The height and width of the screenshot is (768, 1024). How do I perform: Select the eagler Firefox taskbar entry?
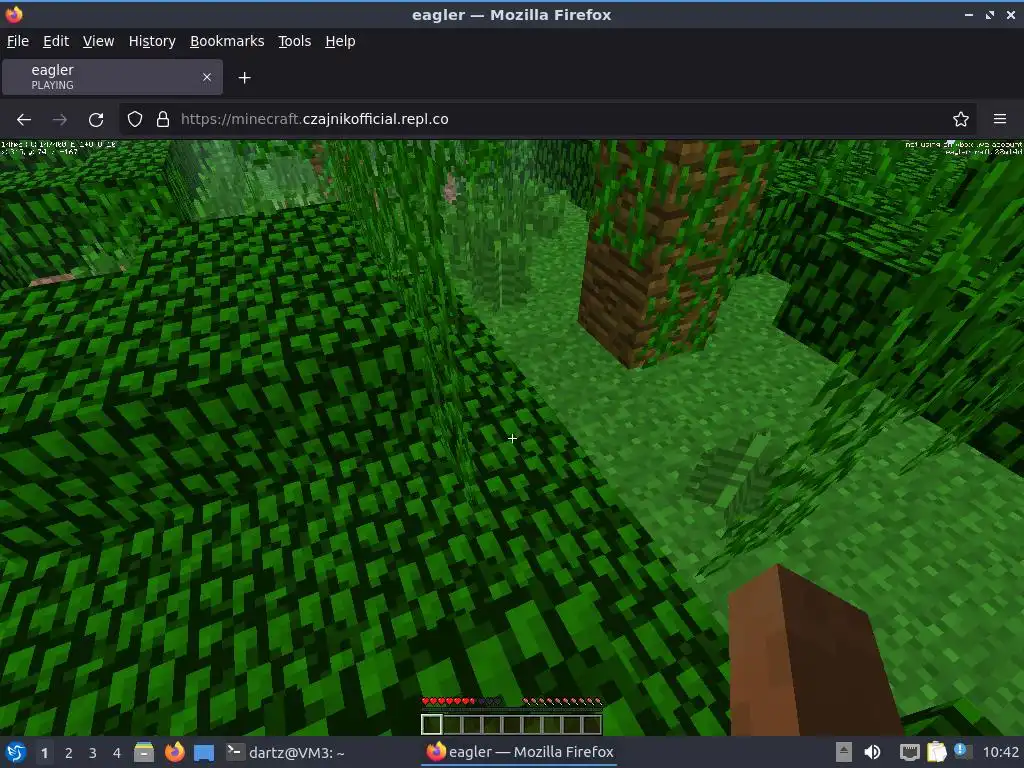(520, 752)
